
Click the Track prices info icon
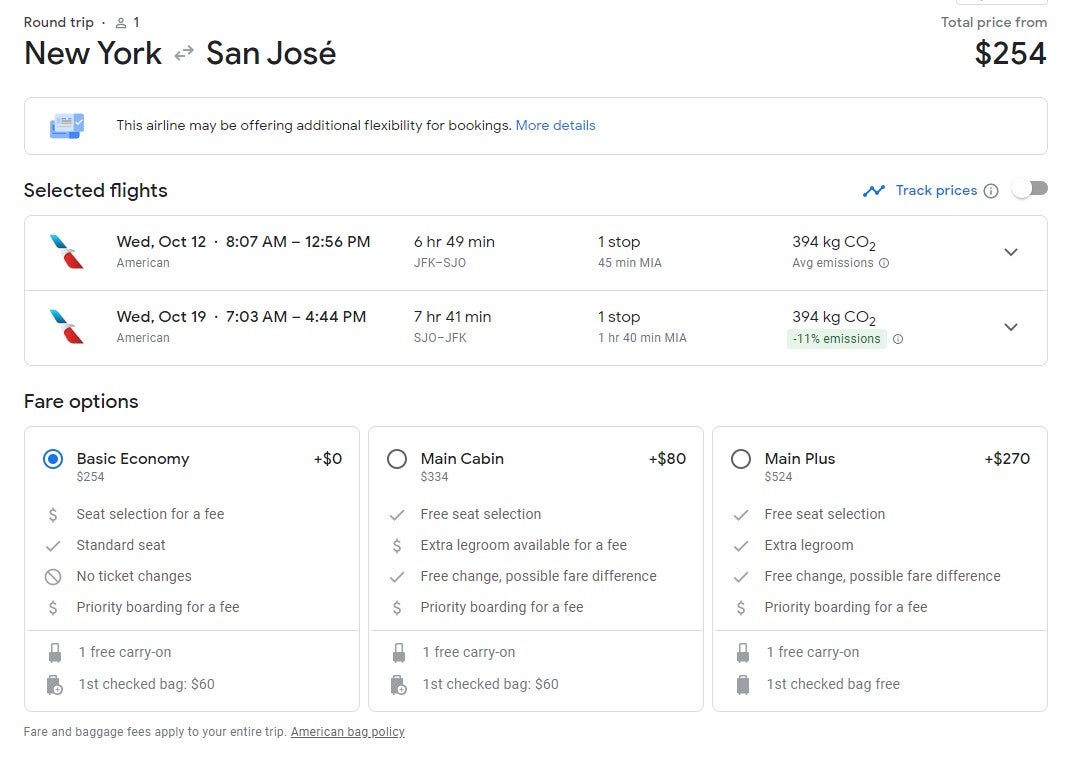point(991,191)
